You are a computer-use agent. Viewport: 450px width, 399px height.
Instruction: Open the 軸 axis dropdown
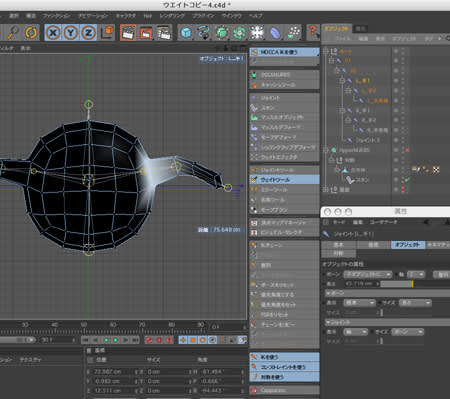[416, 274]
